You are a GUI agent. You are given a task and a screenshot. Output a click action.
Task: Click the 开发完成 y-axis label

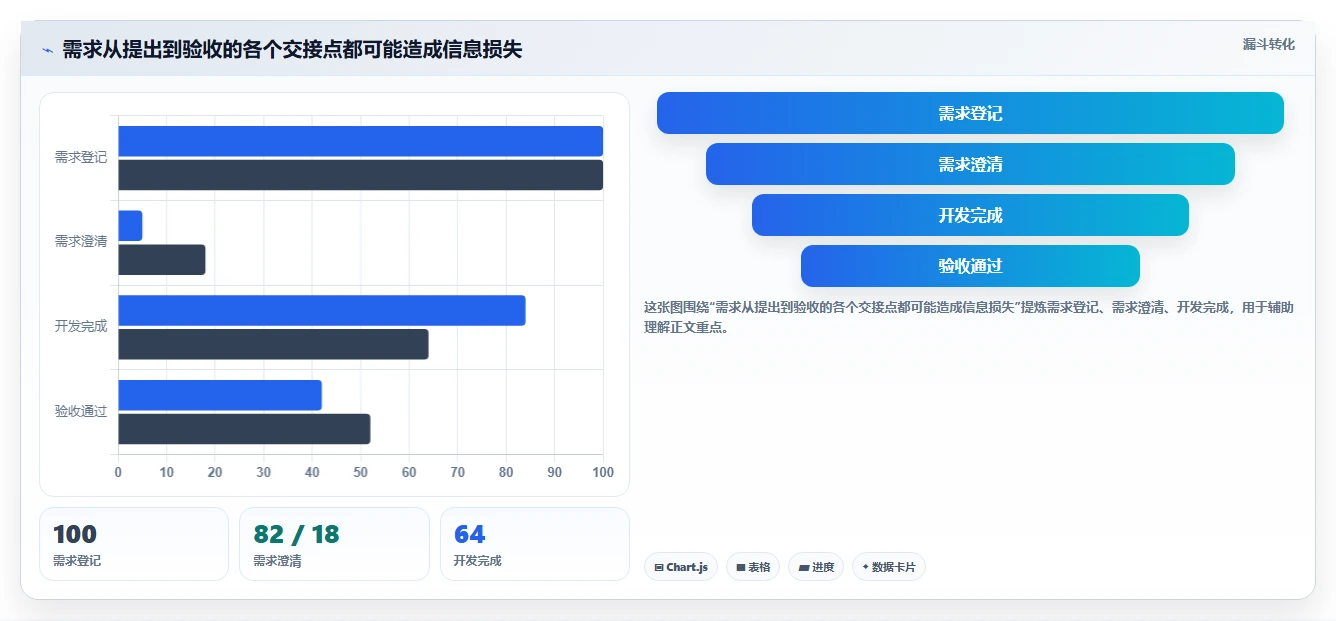[x=80, y=327]
